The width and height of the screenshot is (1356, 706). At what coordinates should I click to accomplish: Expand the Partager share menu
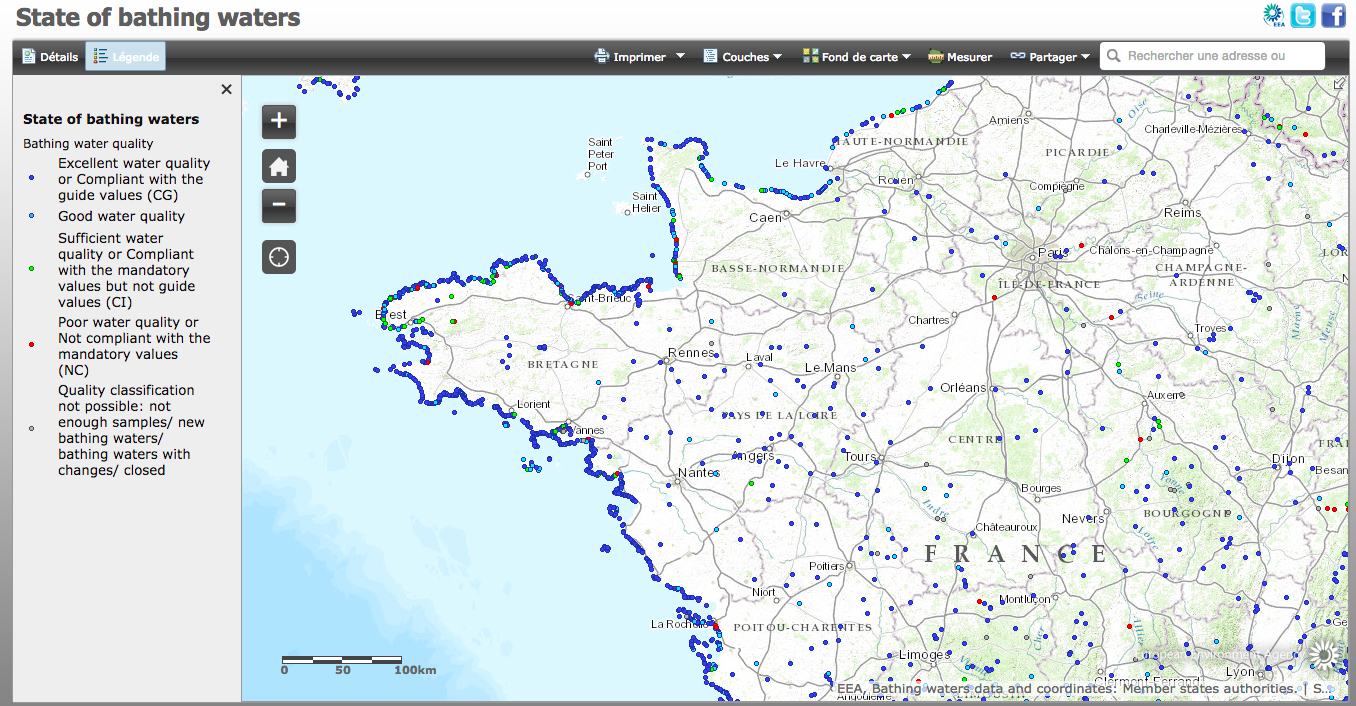pos(1050,57)
